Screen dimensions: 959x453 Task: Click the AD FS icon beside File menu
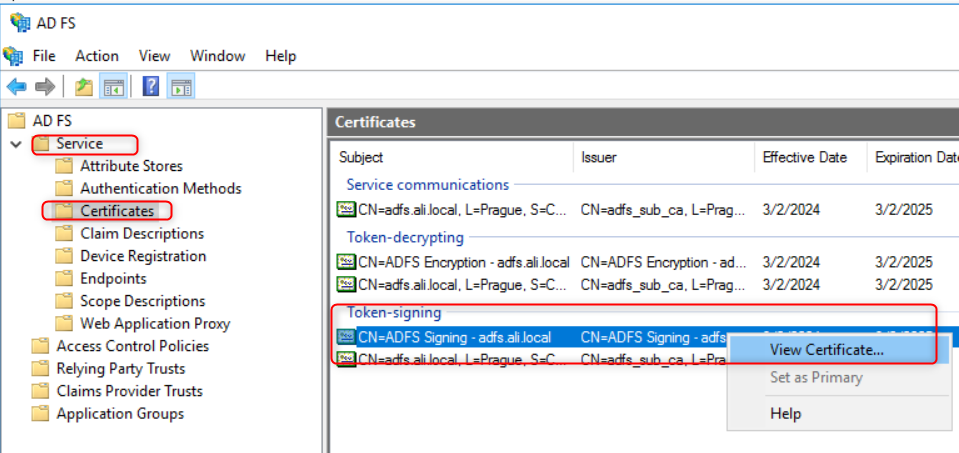(x=13, y=56)
